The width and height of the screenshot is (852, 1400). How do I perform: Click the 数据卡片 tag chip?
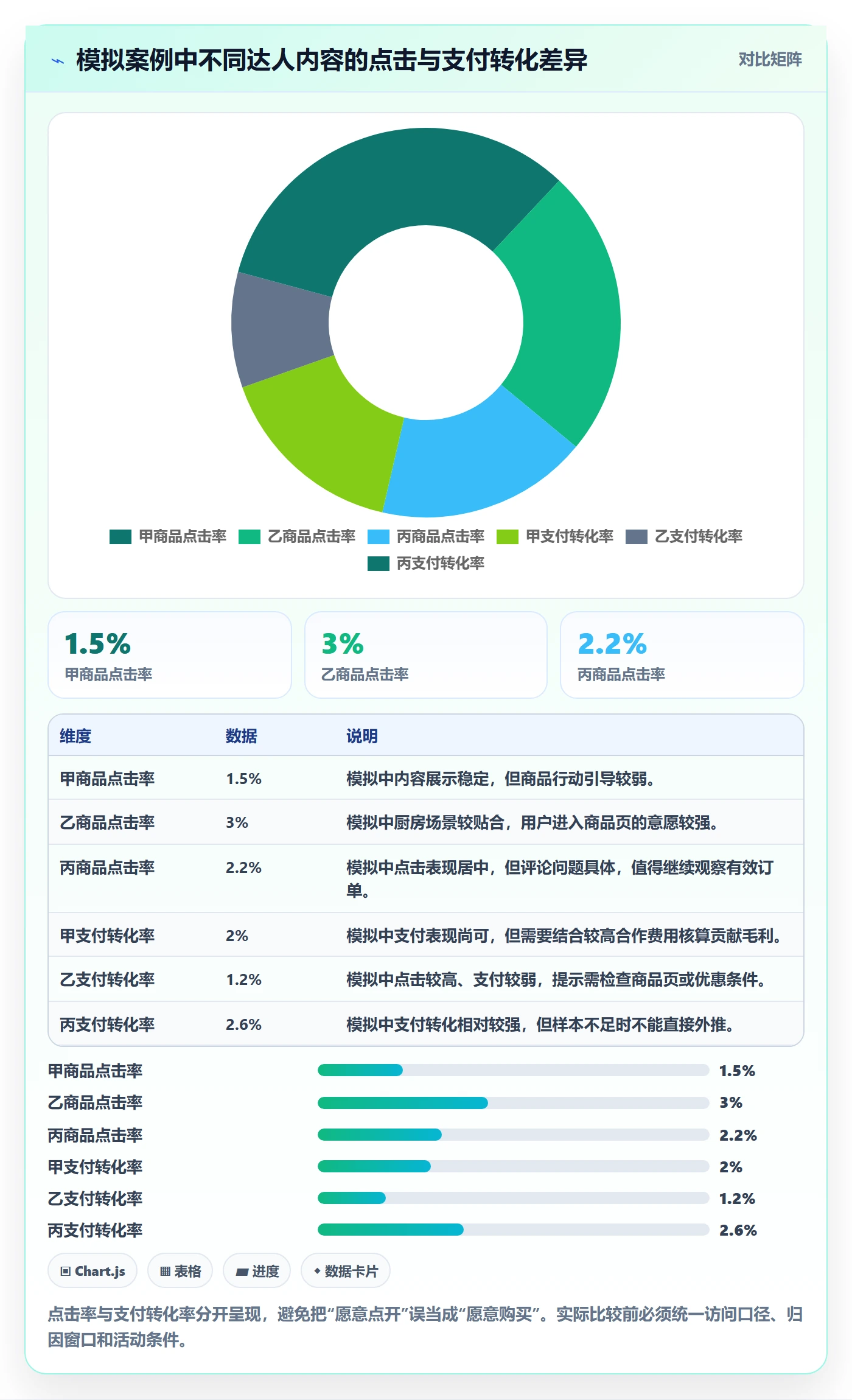346,1271
